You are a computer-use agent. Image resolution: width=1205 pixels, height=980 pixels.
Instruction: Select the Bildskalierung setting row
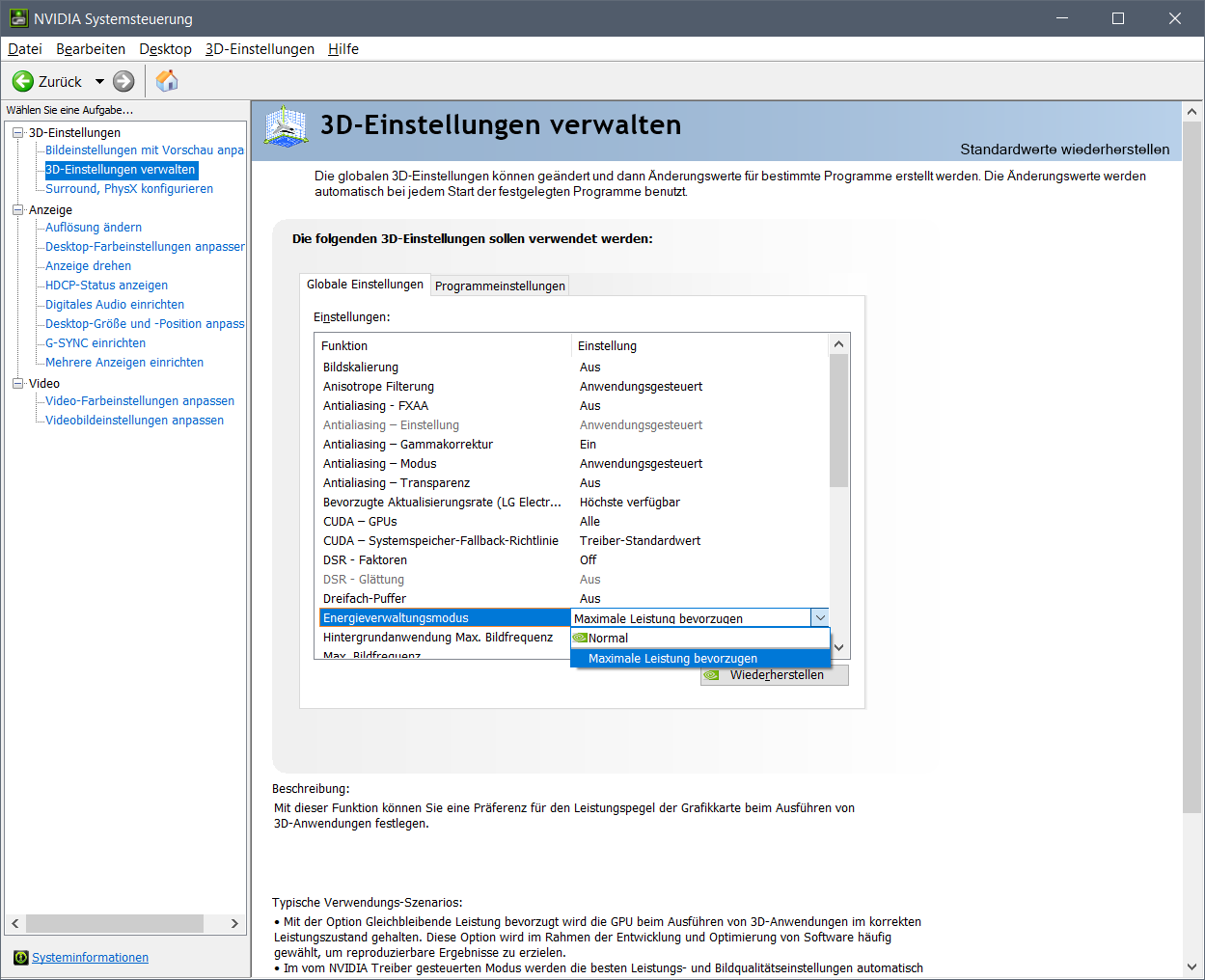pos(573,367)
